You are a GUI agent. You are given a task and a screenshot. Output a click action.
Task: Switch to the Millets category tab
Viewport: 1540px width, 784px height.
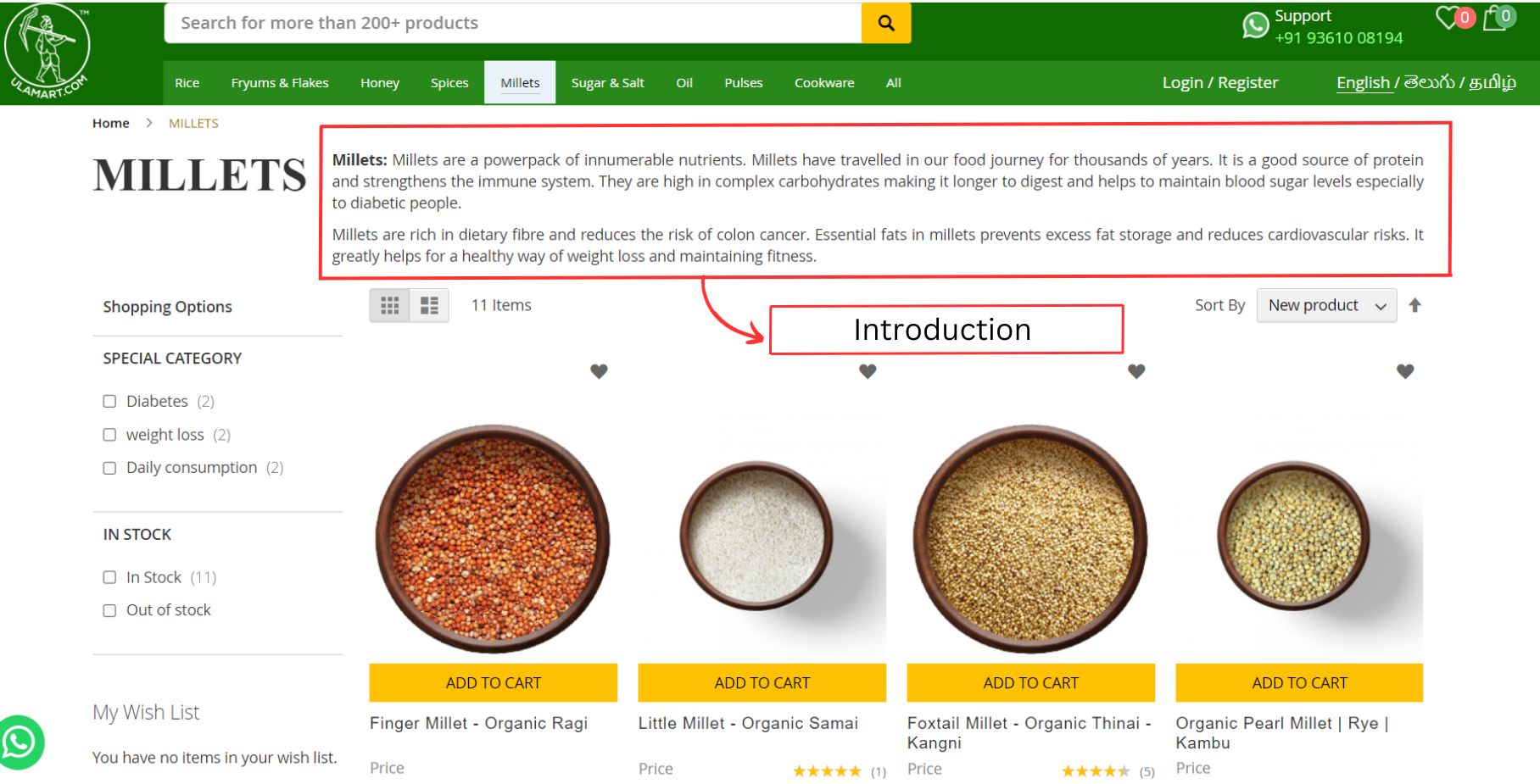click(x=520, y=82)
